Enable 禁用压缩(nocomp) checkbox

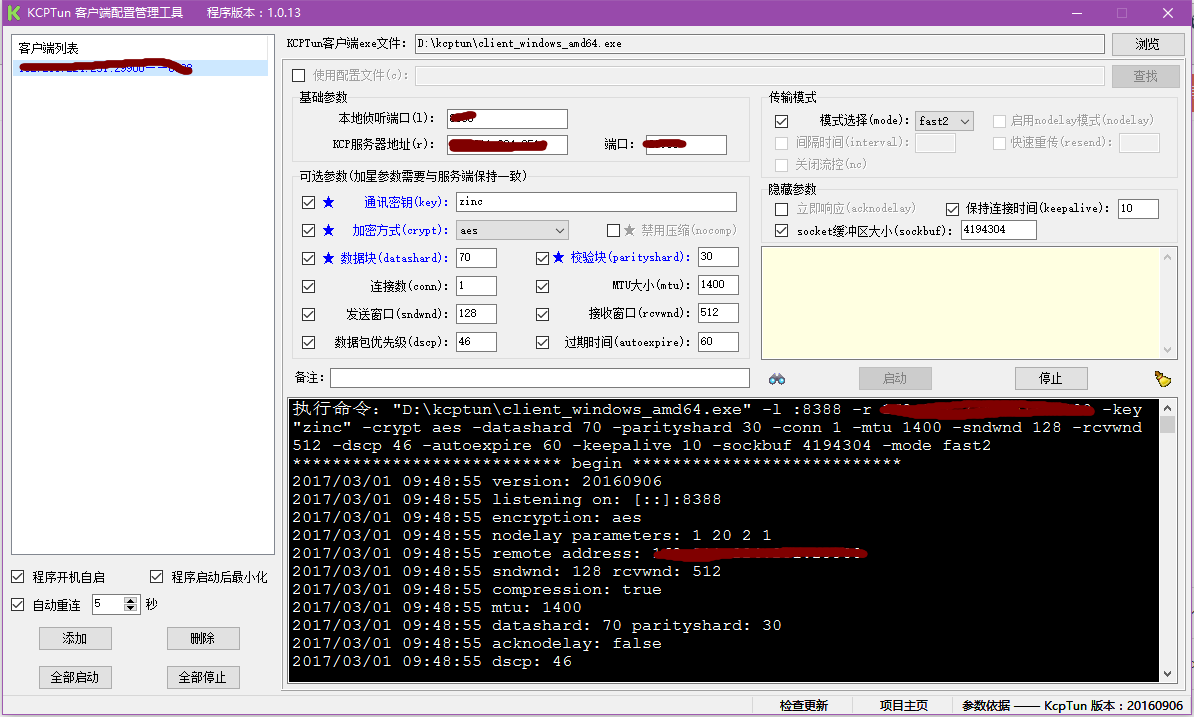614,231
